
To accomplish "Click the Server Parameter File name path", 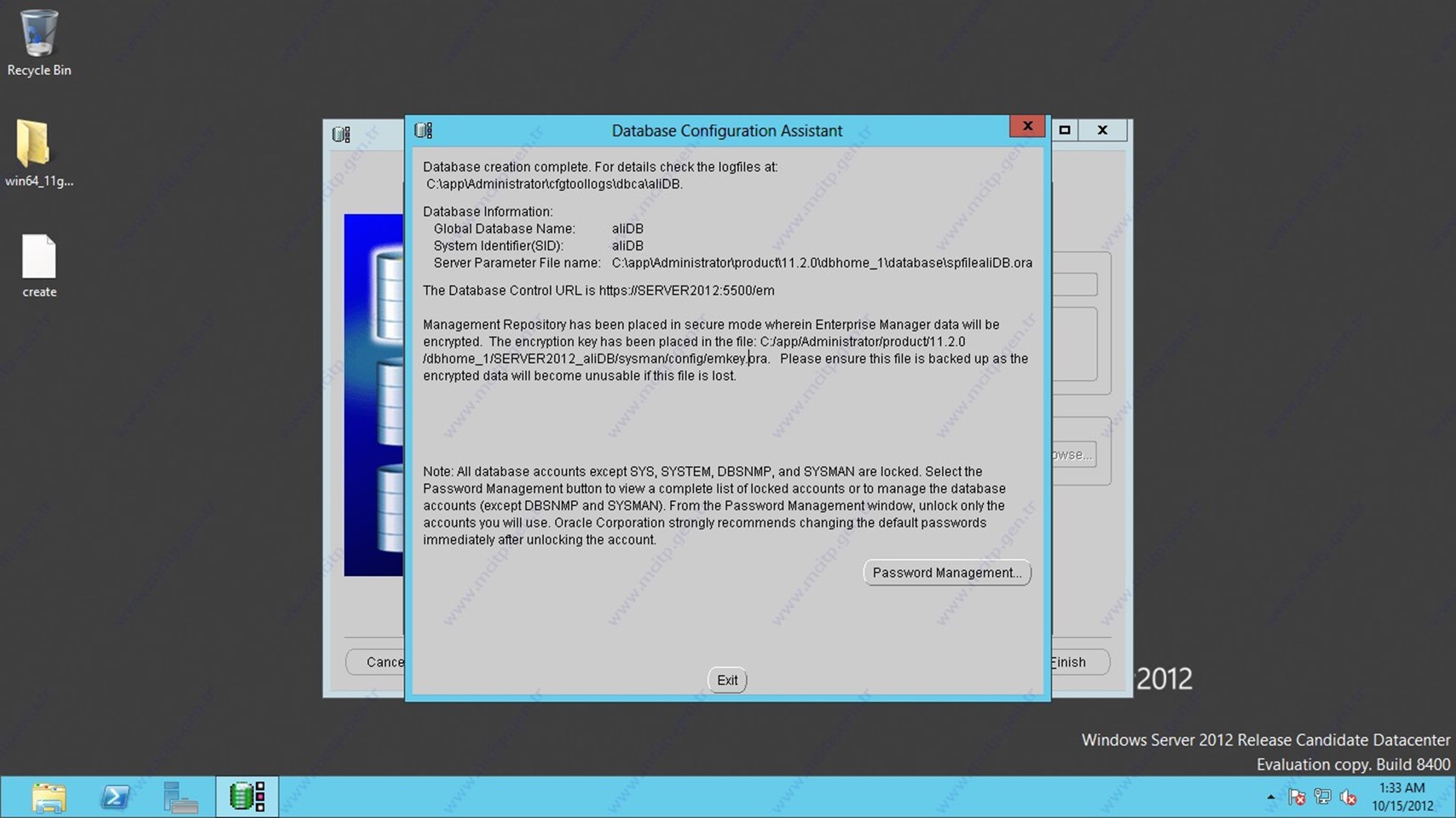I will click(x=822, y=262).
